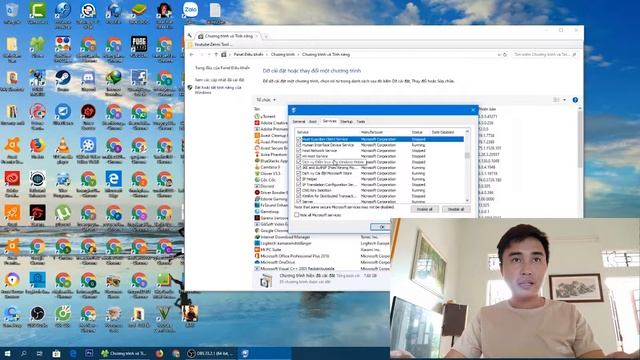640x360 pixels.
Task: Open the Youtube Zenni Tool bookmark folder
Action: [x=212, y=44]
